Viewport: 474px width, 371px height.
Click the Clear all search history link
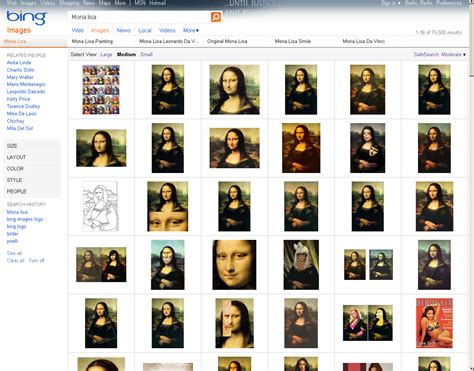[x=15, y=261]
